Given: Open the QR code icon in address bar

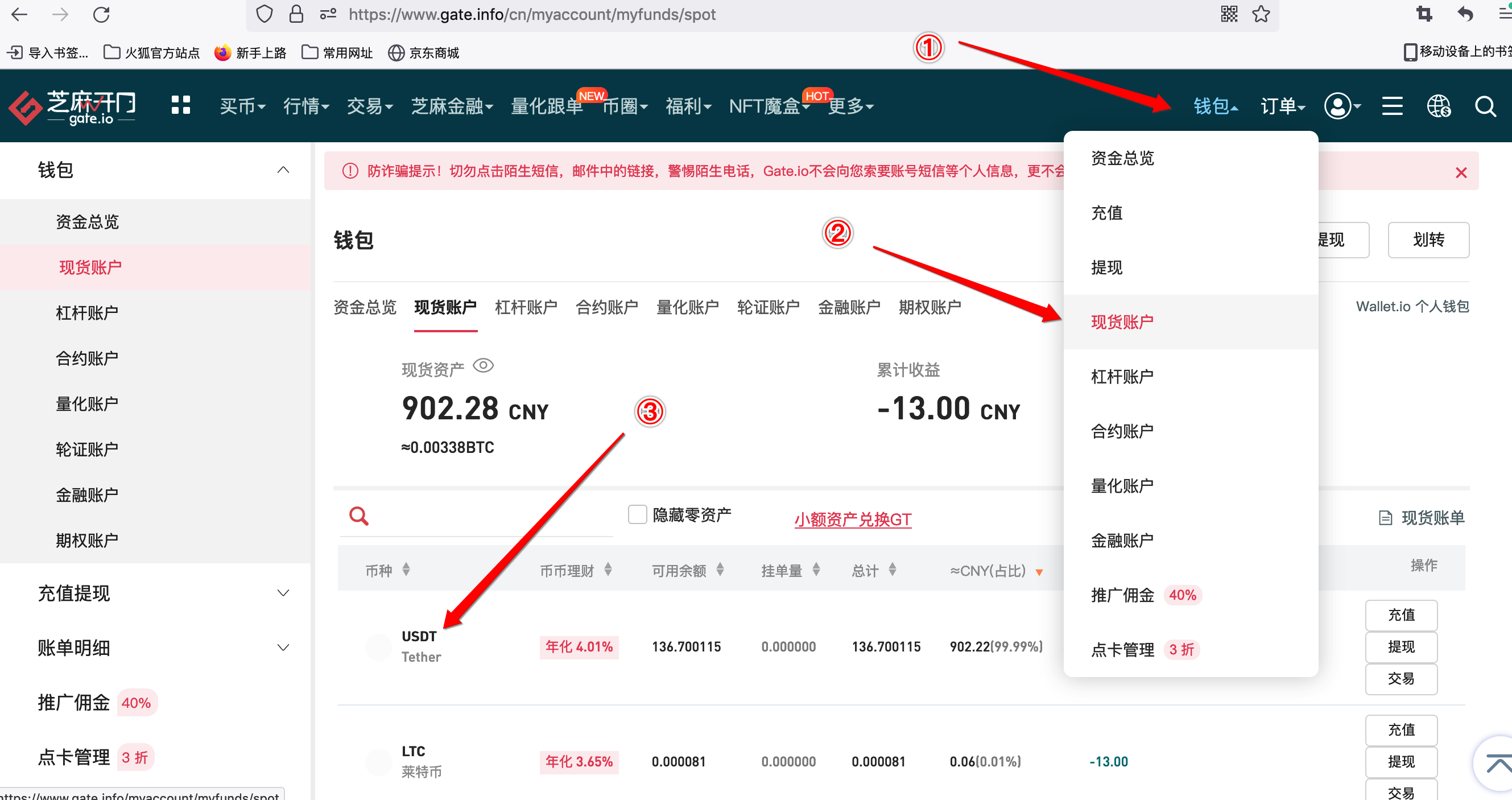Looking at the screenshot, I should [1229, 14].
